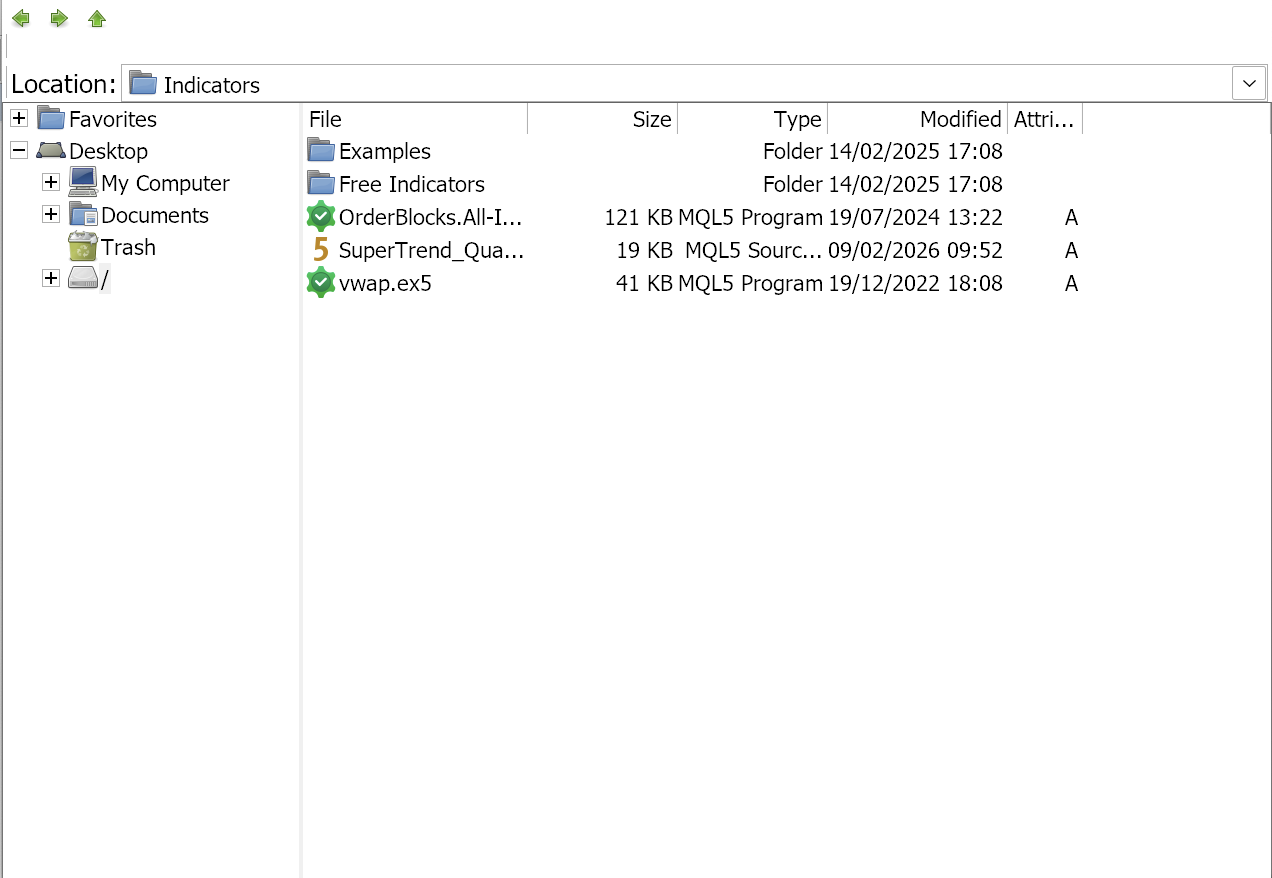Expand the Documents tree node
The width and height of the screenshot is (1272, 878).
click(51, 215)
